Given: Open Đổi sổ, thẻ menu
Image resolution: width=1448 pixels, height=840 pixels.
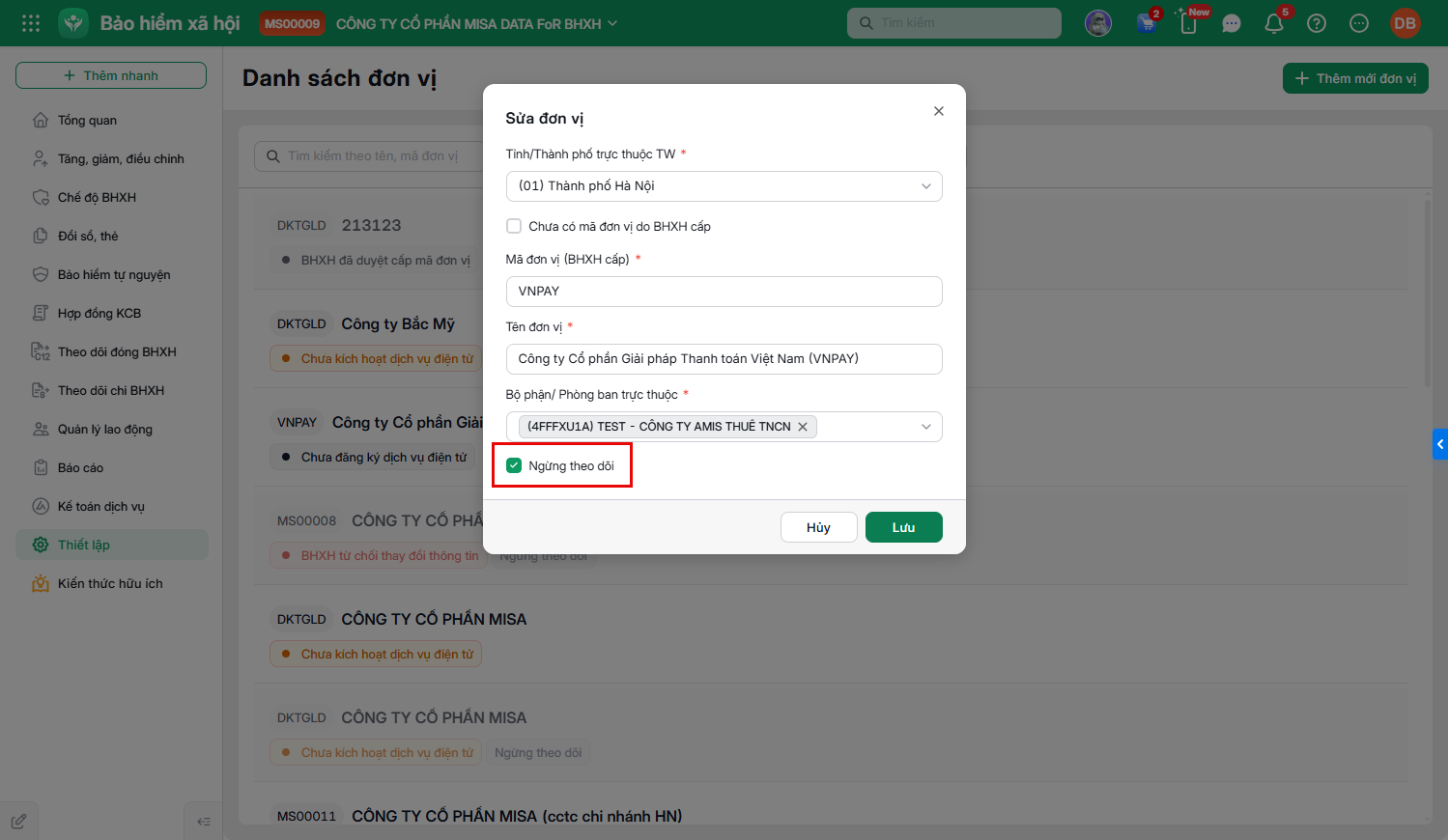Looking at the screenshot, I should 112,236.
